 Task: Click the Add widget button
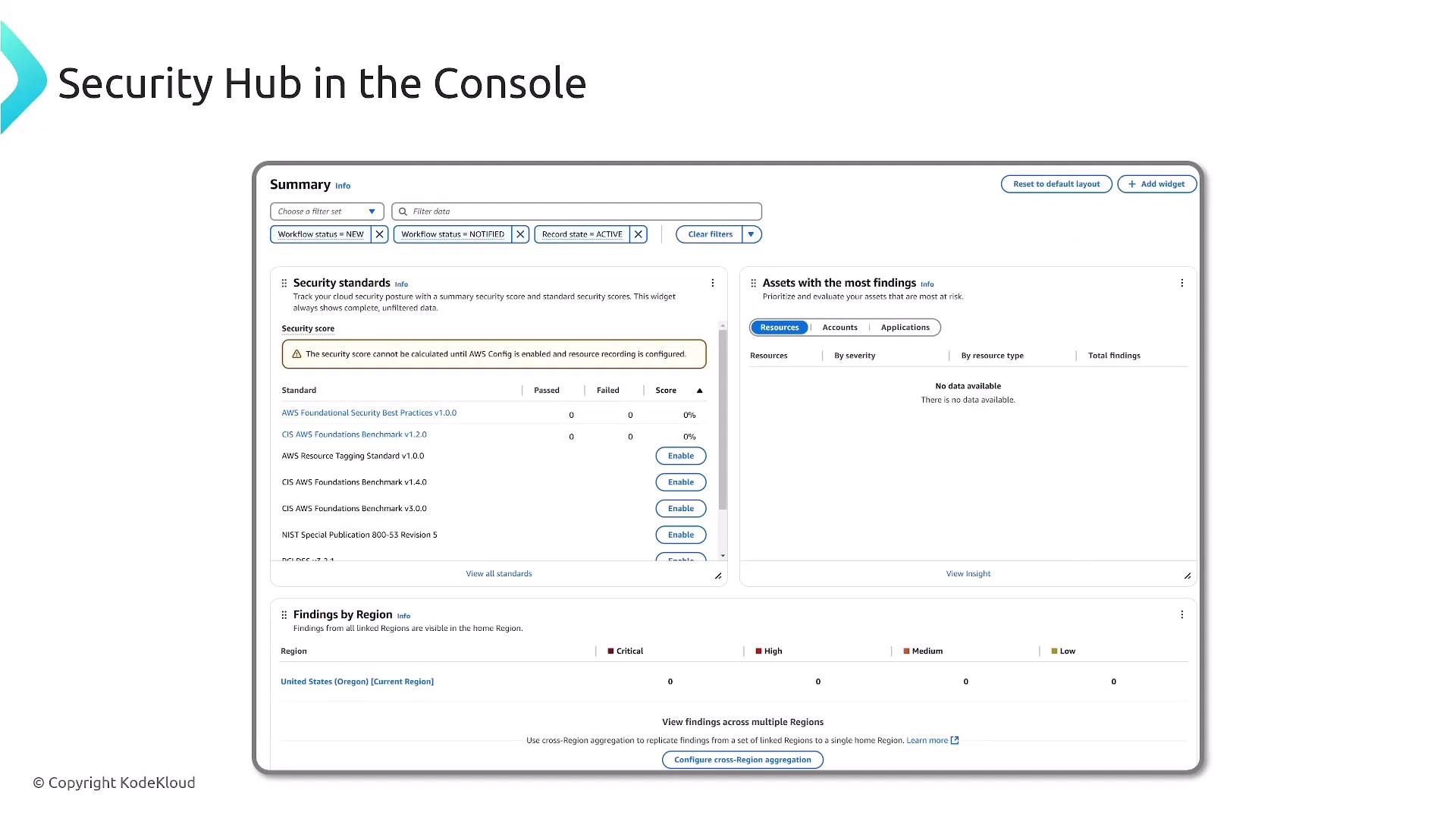tap(1156, 184)
